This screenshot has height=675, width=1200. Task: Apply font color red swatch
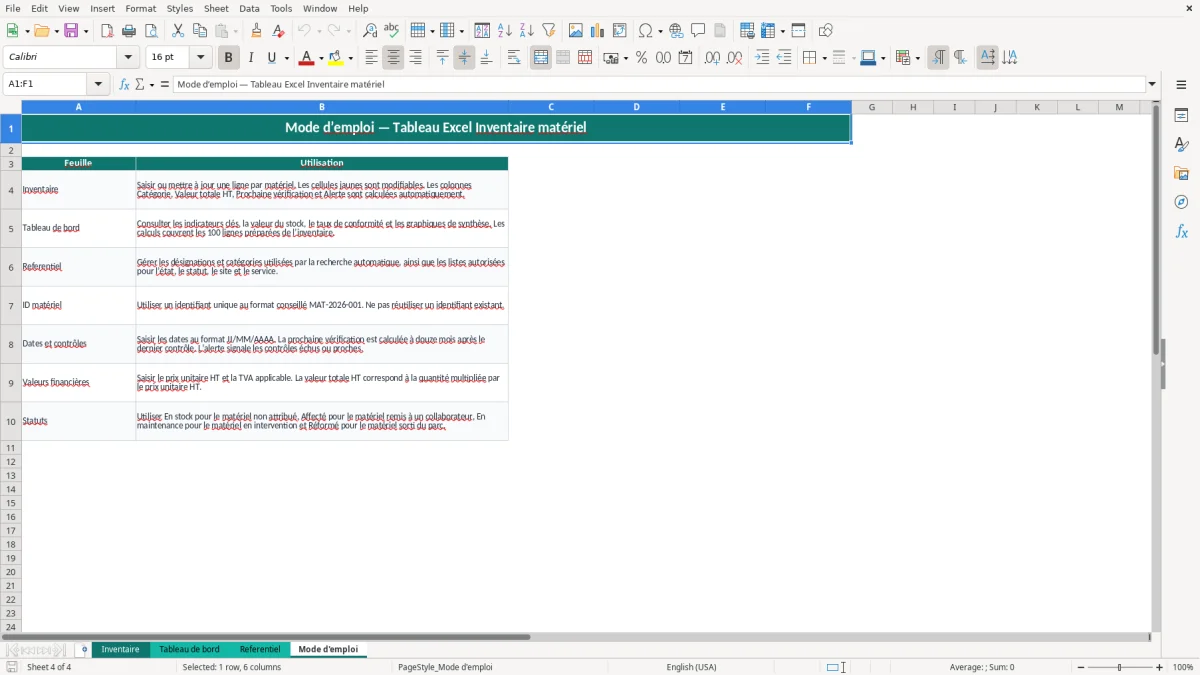[x=307, y=58]
